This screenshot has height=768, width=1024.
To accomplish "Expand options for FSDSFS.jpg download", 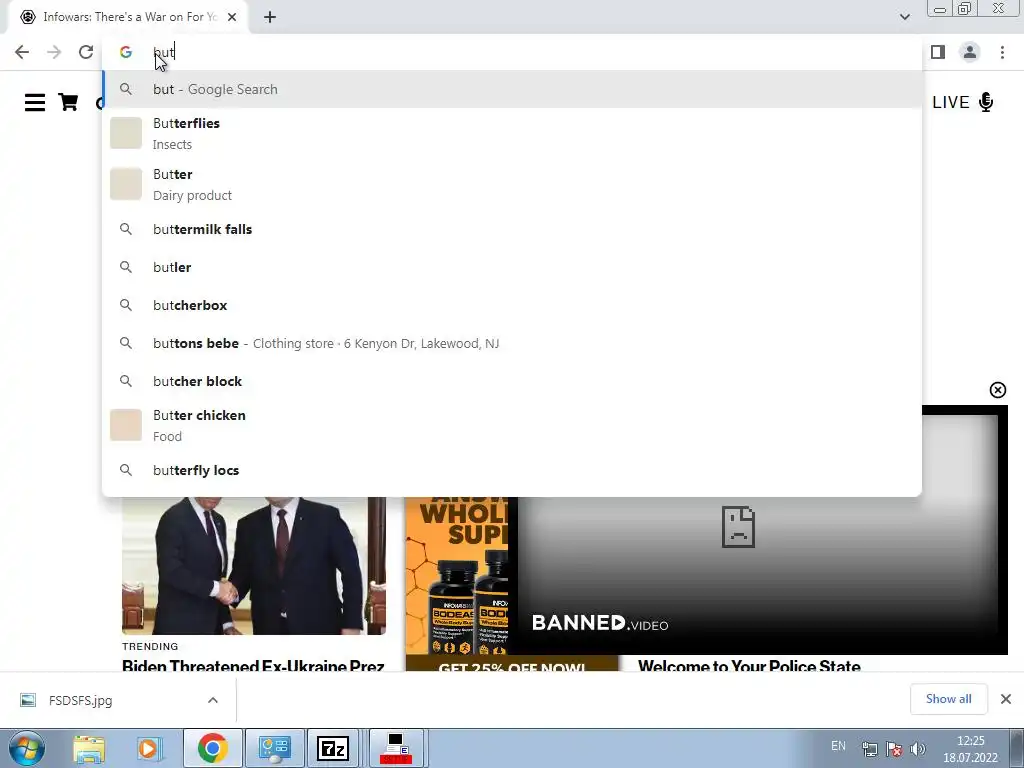I will click(x=213, y=700).
